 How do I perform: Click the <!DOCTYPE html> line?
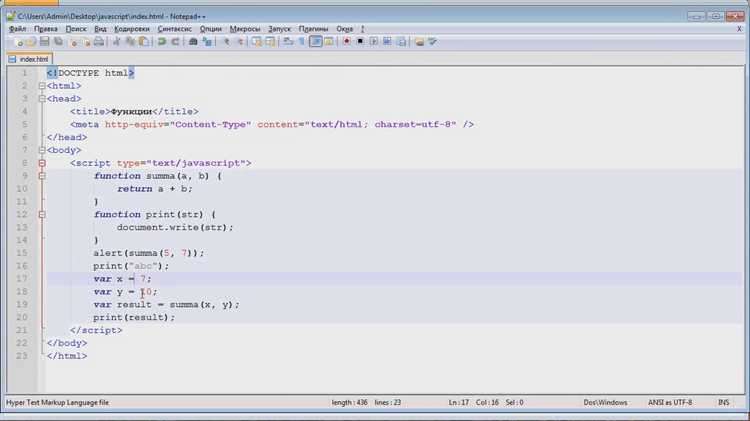[90, 73]
